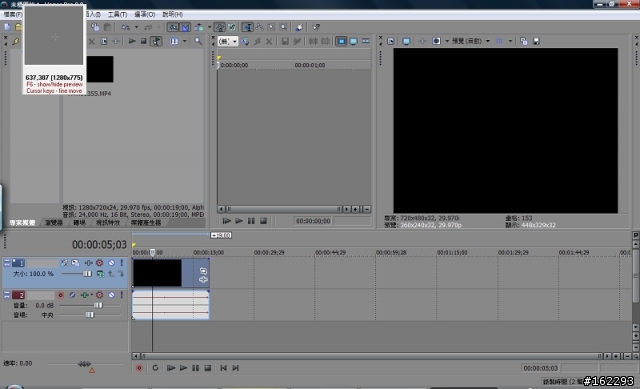The image size is (640, 389).
Task: Toggle Ignore Event Grouping button
Action: click(x=231, y=27)
